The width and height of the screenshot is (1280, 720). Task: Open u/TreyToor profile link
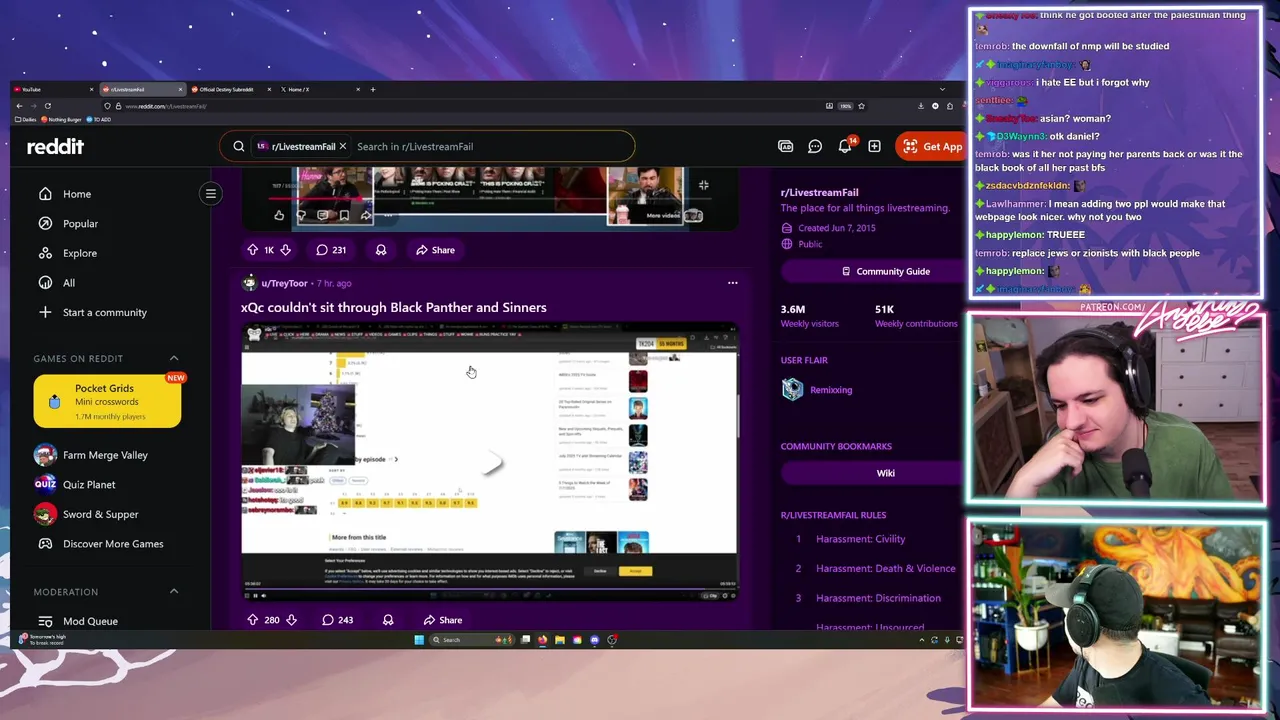coord(284,283)
